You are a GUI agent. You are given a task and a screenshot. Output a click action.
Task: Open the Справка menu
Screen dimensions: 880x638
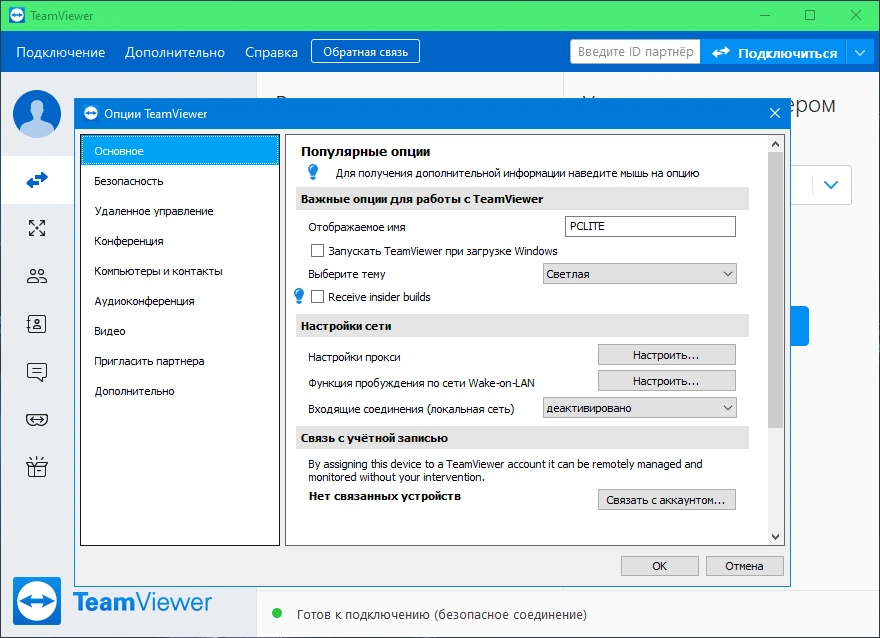click(271, 52)
